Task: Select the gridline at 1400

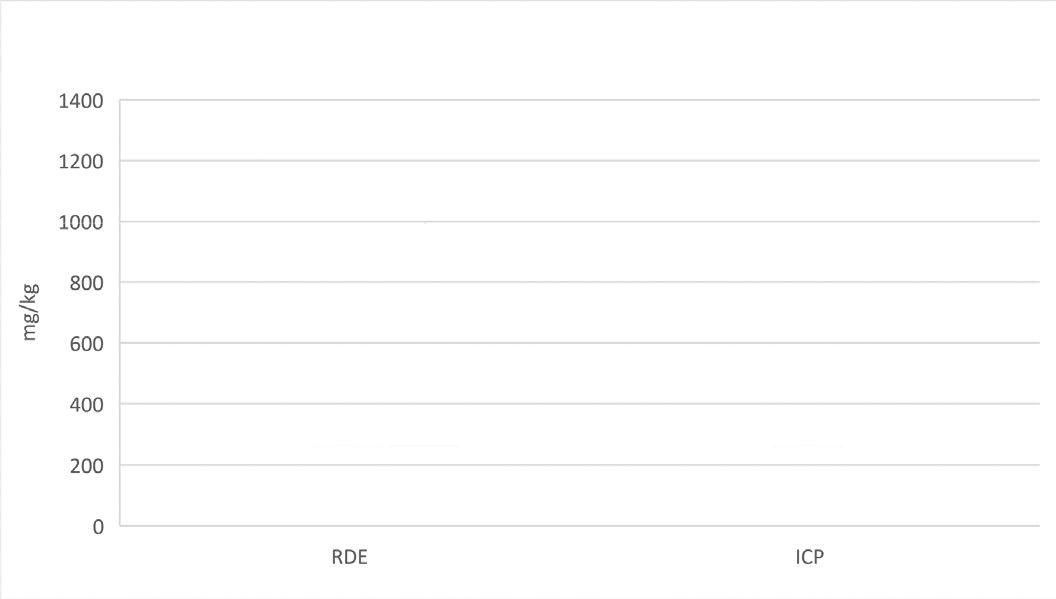Action: click(x=580, y=100)
